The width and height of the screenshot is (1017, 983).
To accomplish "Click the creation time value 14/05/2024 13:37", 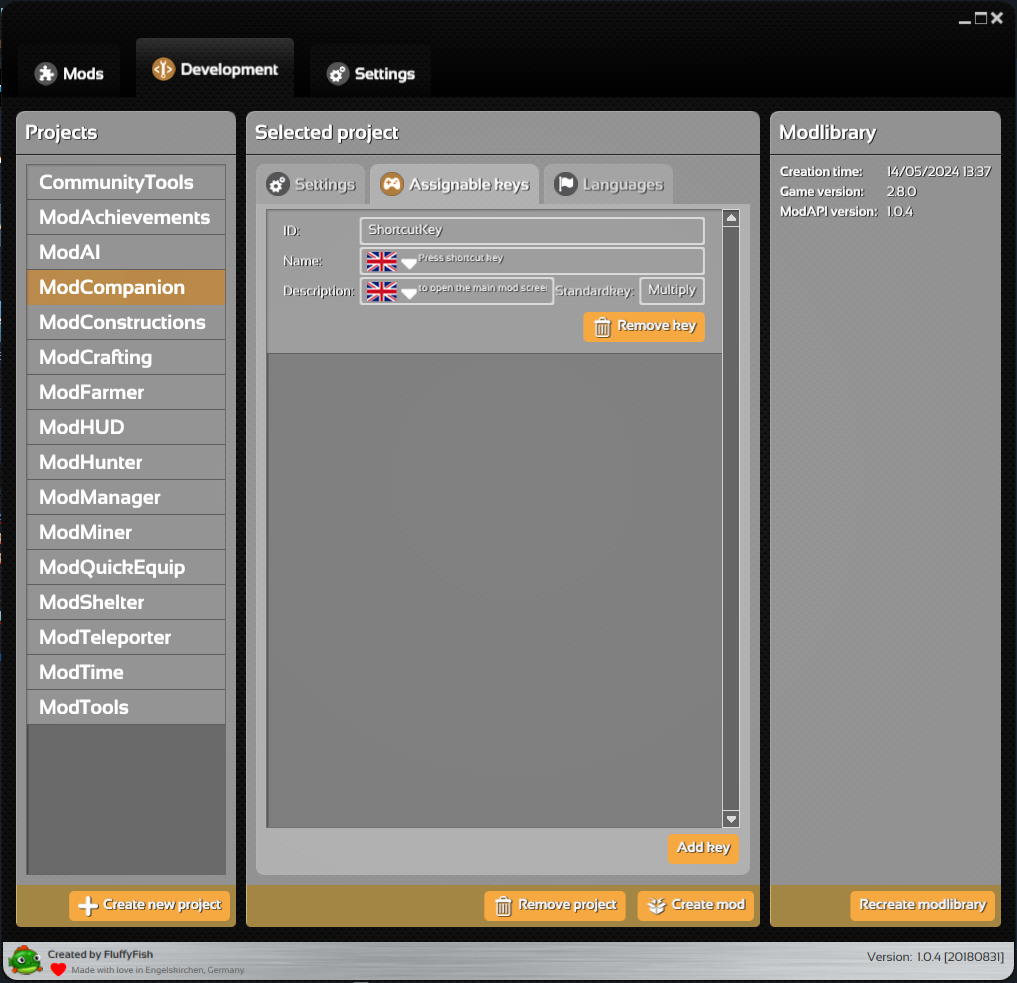I will (x=939, y=172).
